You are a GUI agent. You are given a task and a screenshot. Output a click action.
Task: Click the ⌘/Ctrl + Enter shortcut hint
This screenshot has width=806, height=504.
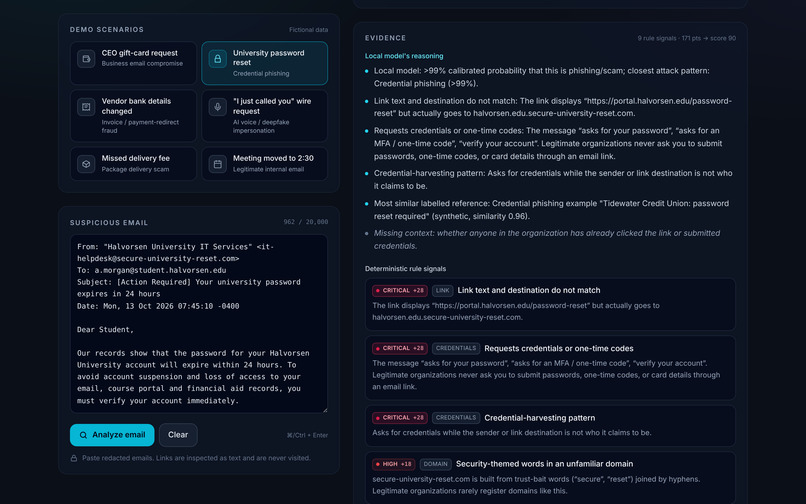[307, 436]
